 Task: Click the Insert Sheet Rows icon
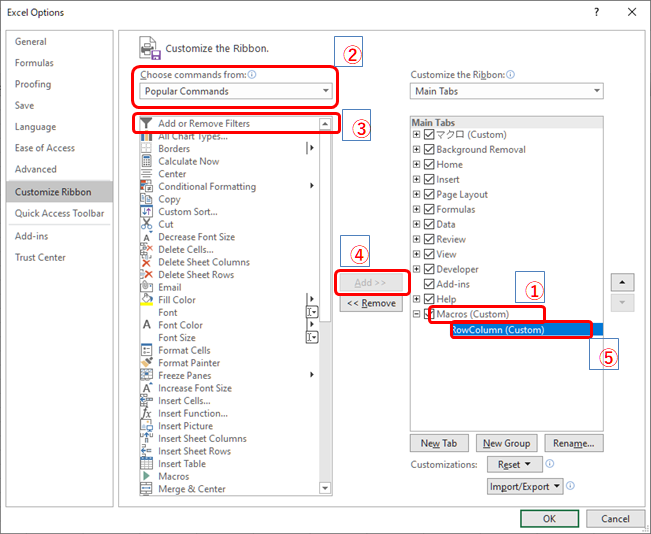coord(146,451)
